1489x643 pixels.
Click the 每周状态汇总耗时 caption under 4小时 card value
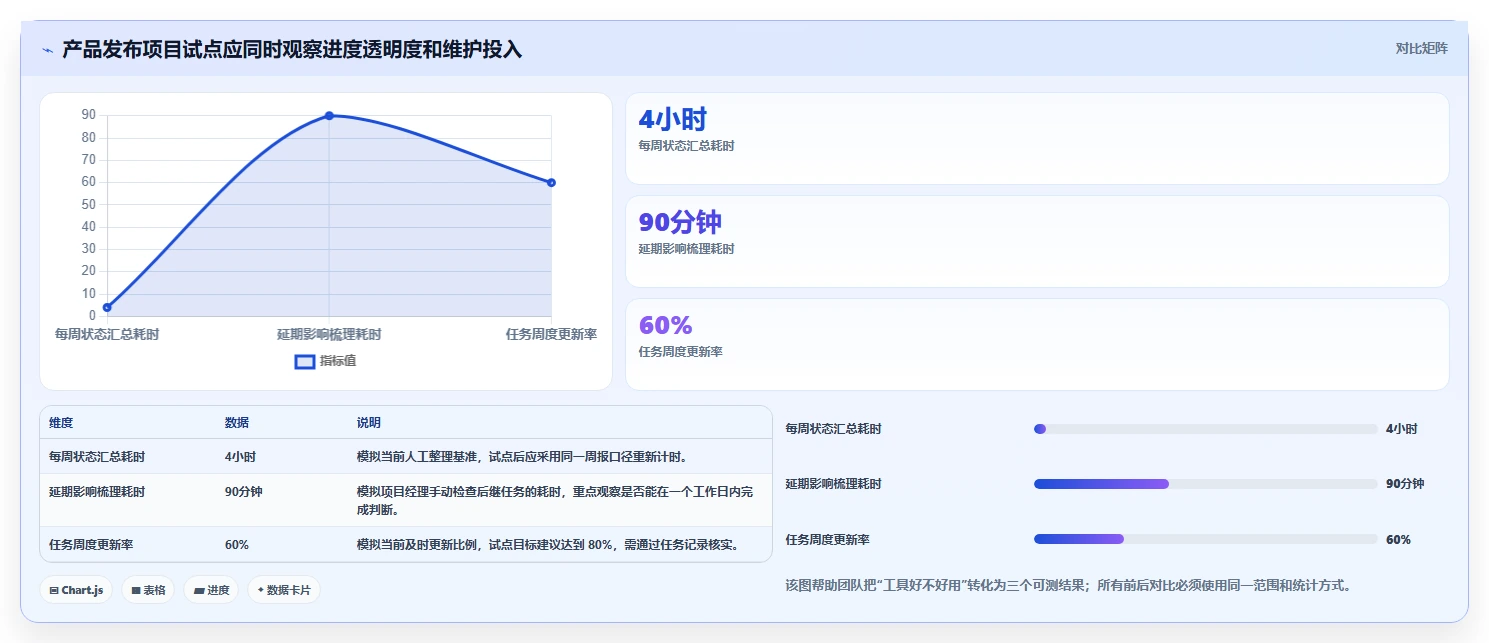[x=687, y=146]
